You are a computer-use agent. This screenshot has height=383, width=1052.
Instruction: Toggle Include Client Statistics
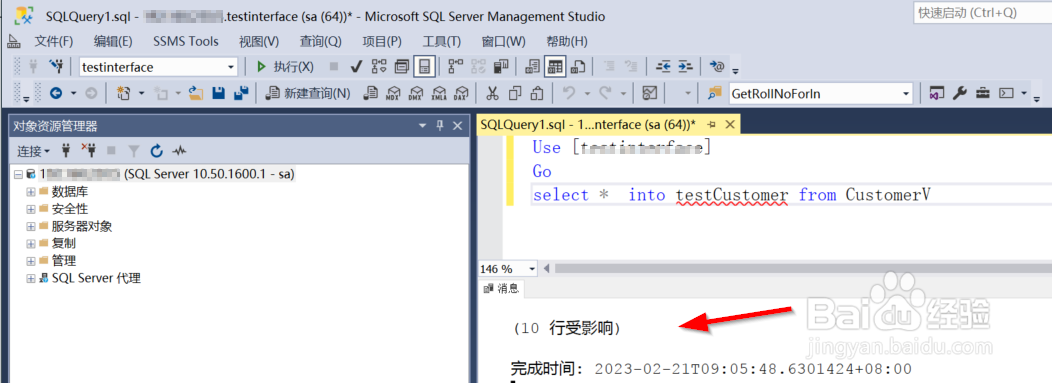501,67
